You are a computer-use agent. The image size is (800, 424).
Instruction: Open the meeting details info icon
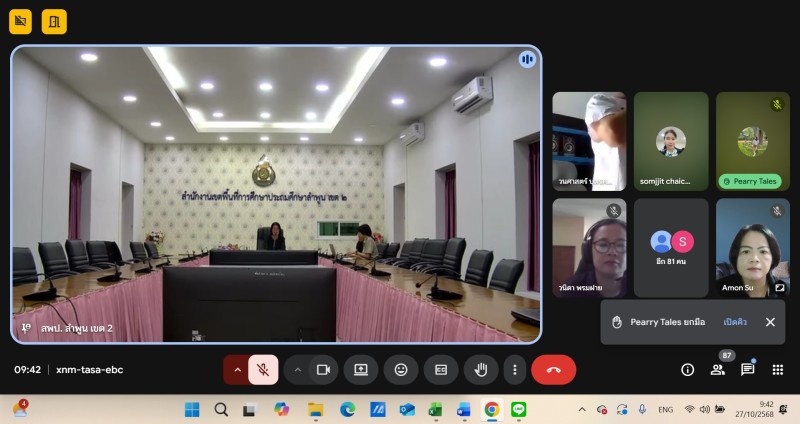tap(688, 369)
